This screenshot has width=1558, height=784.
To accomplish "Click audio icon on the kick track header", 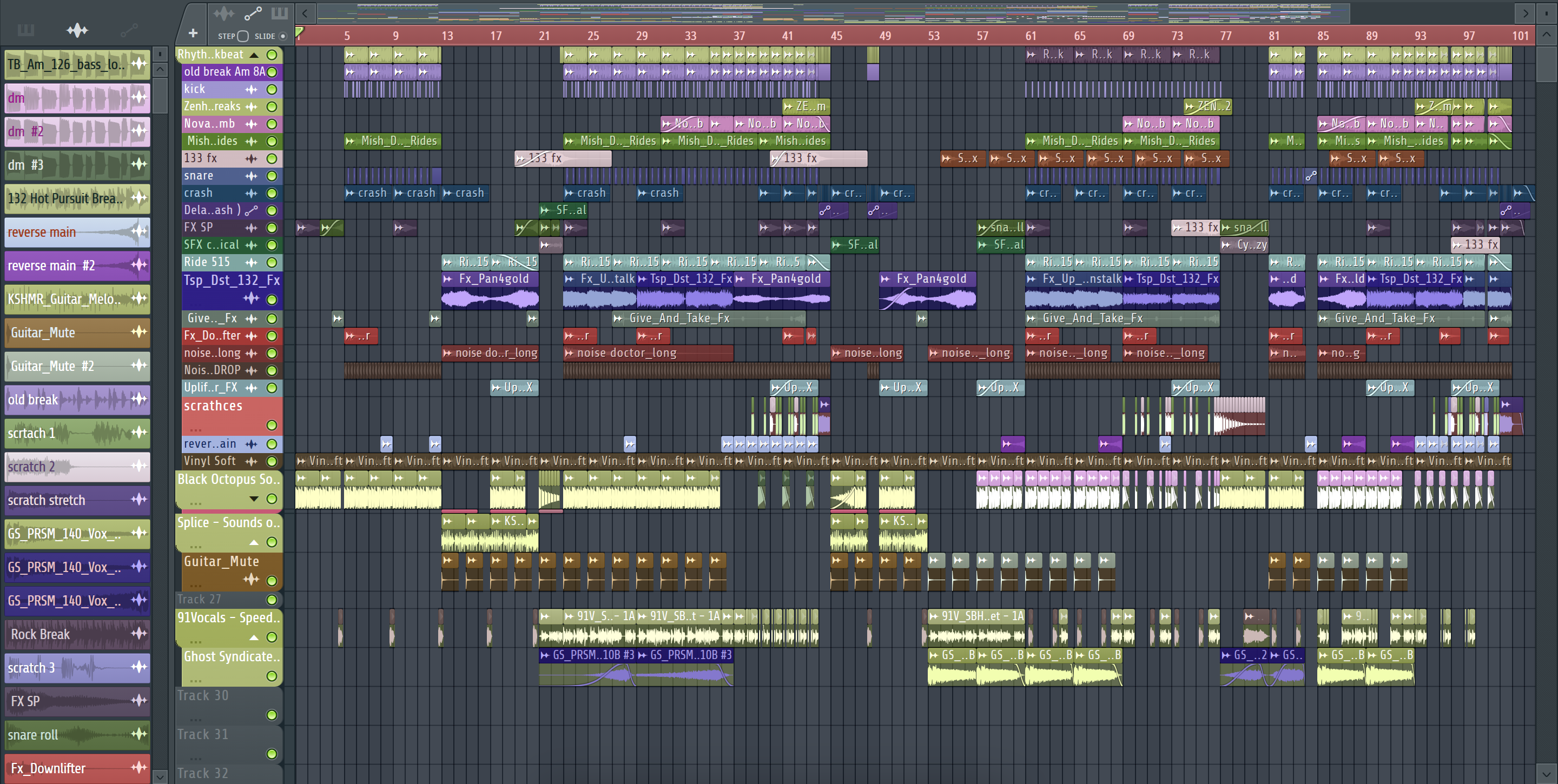I will click(x=251, y=89).
